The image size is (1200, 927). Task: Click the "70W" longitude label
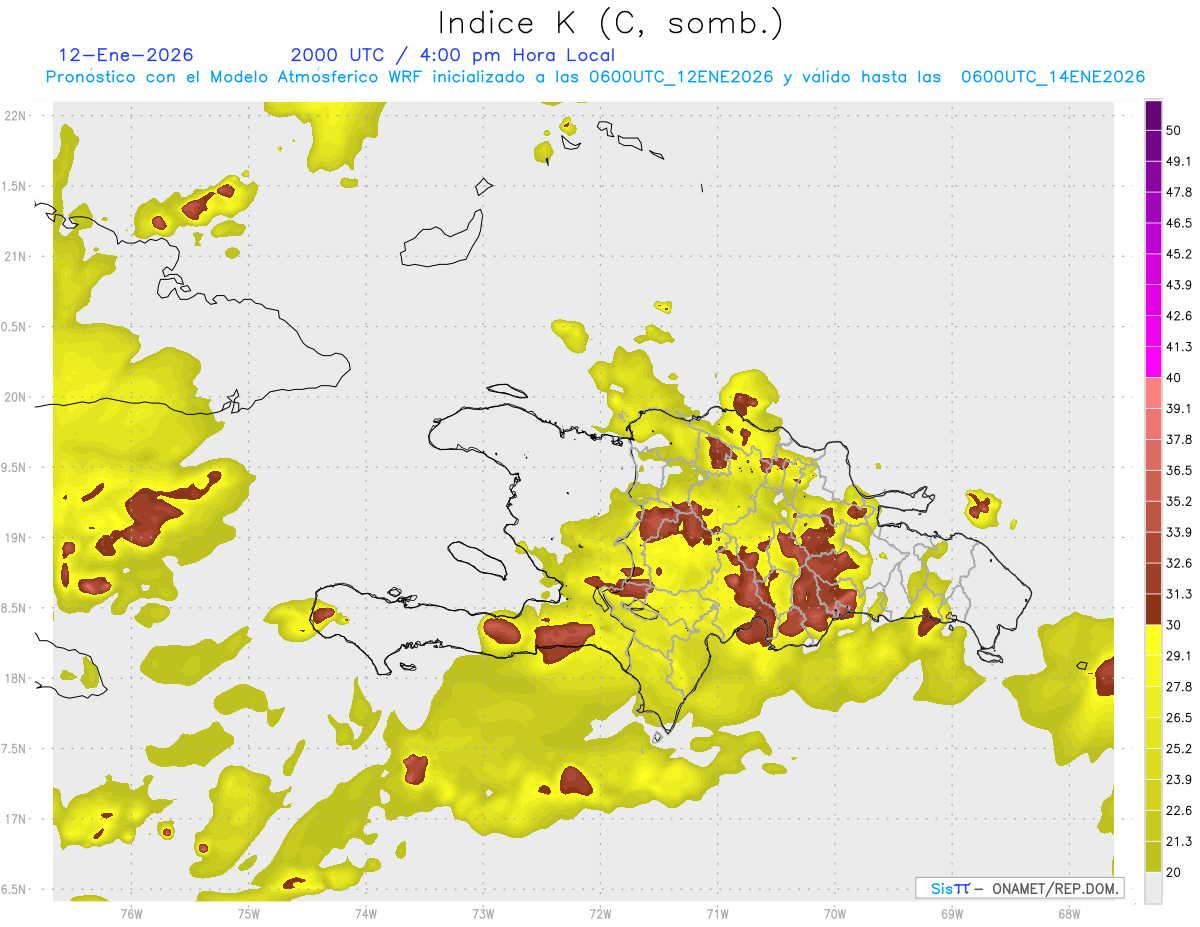click(834, 913)
